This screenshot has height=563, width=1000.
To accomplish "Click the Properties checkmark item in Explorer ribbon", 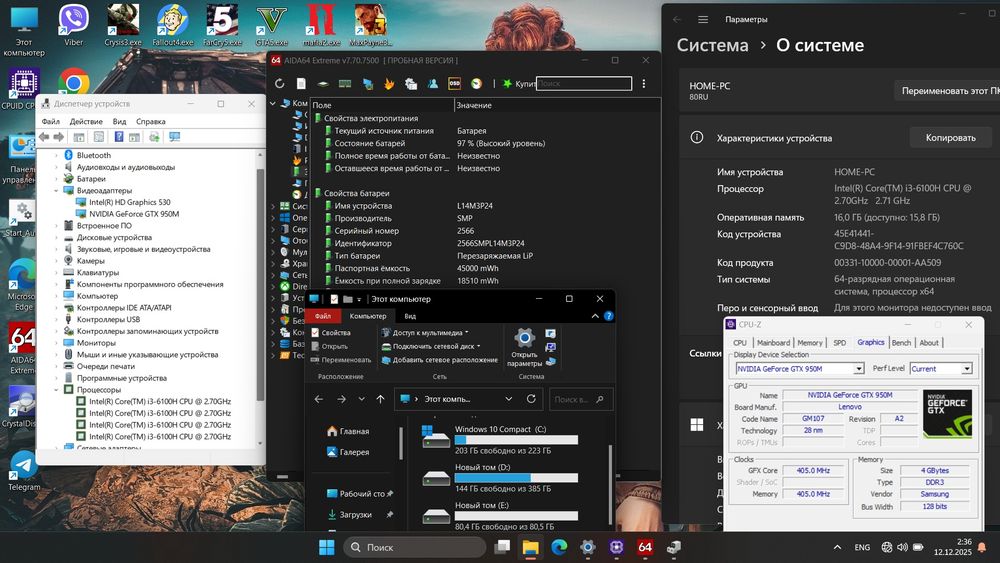I will point(331,333).
